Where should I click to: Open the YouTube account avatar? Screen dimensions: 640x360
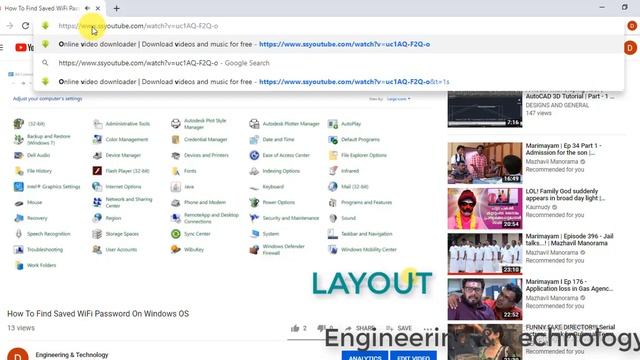click(x=630, y=48)
